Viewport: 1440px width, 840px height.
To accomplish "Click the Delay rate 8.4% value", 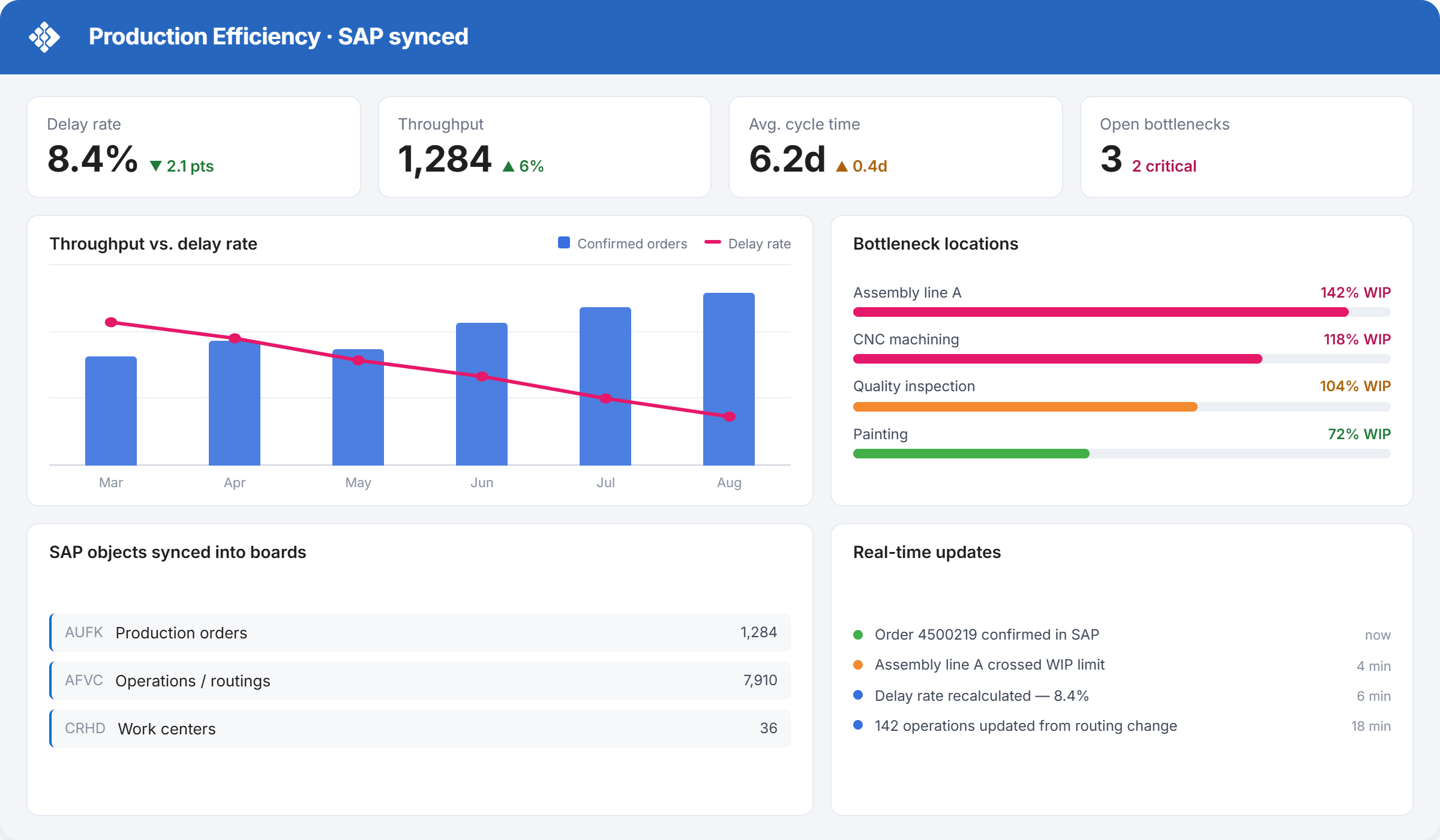I will [92, 159].
